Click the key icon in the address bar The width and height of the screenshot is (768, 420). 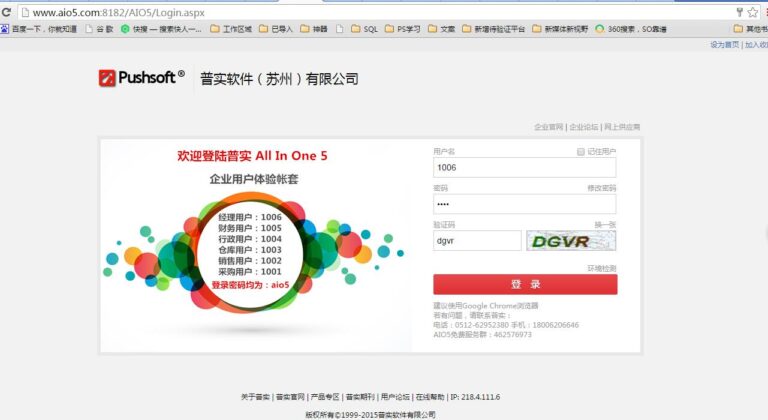(x=740, y=12)
